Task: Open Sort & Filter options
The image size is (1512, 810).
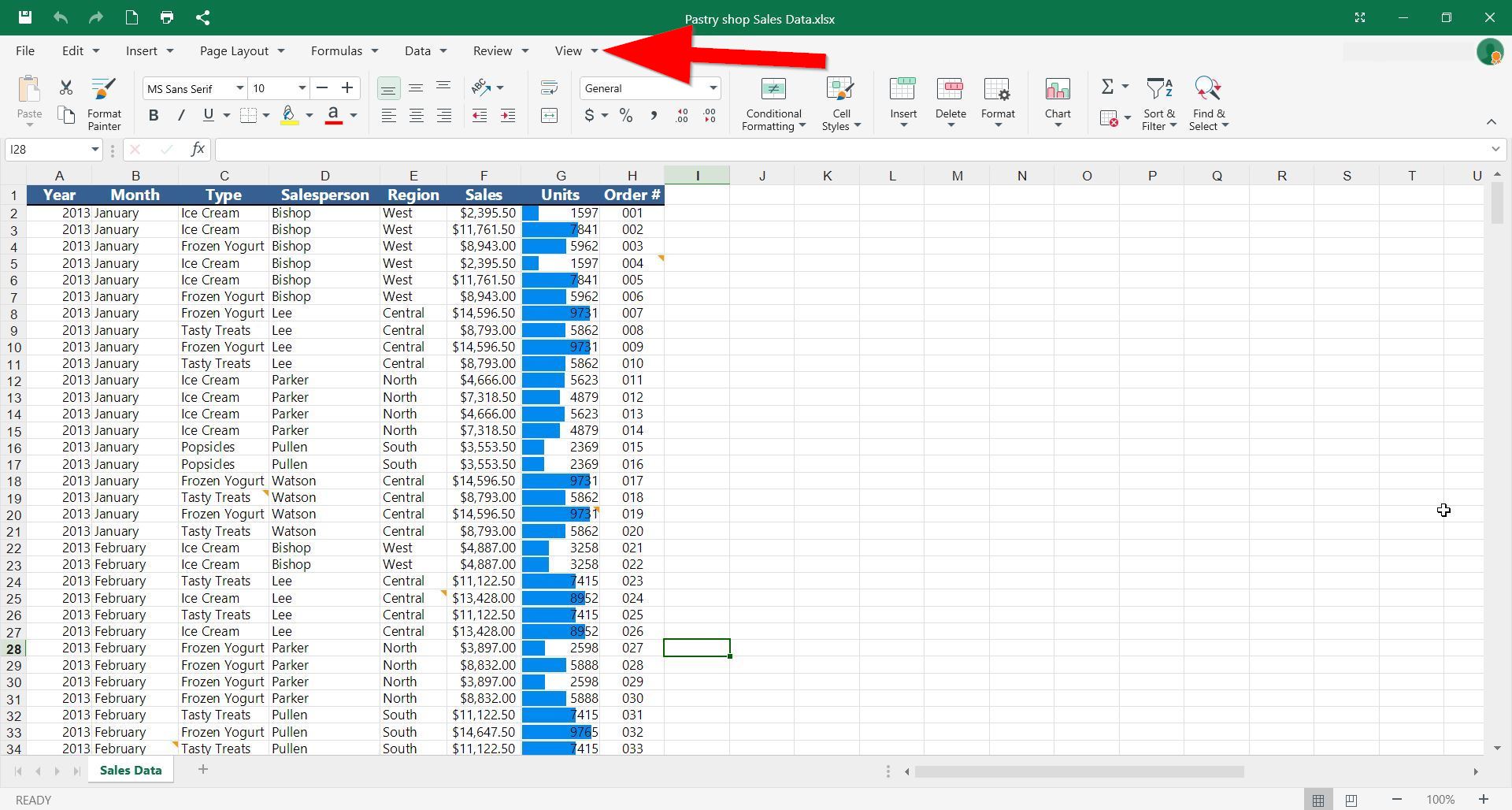Action: click(x=1158, y=102)
